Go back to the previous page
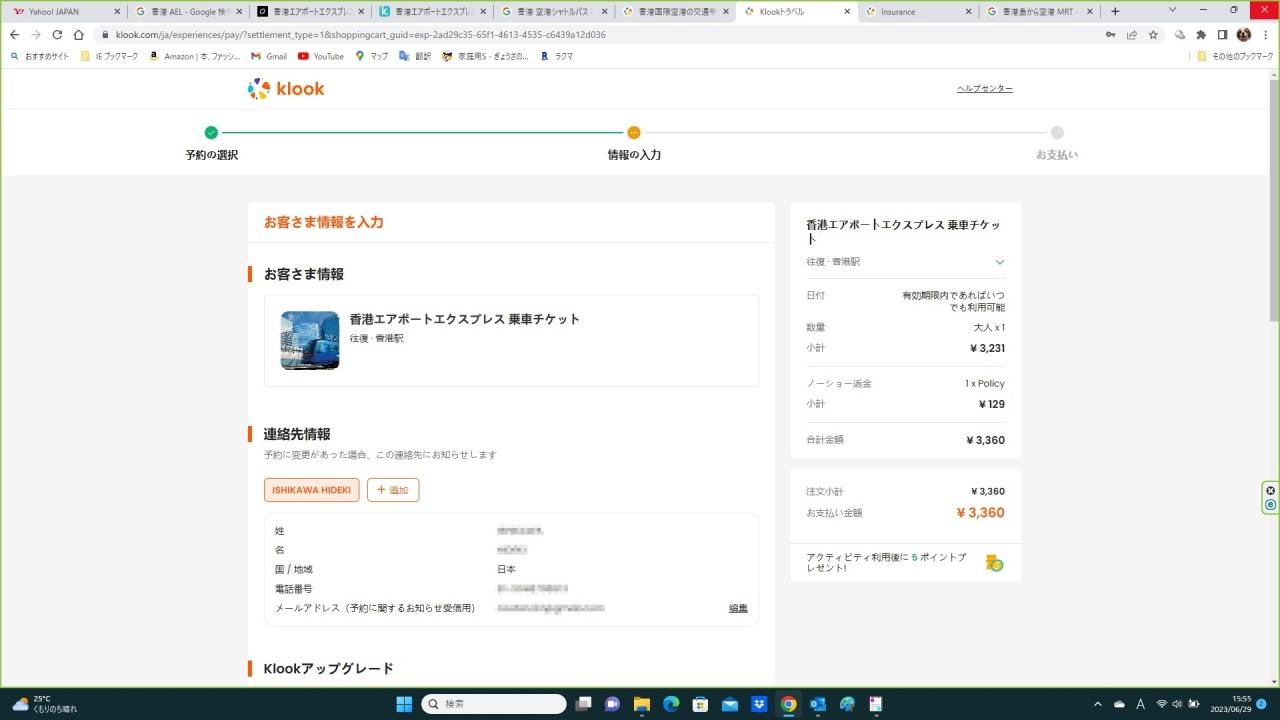 [14, 34]
